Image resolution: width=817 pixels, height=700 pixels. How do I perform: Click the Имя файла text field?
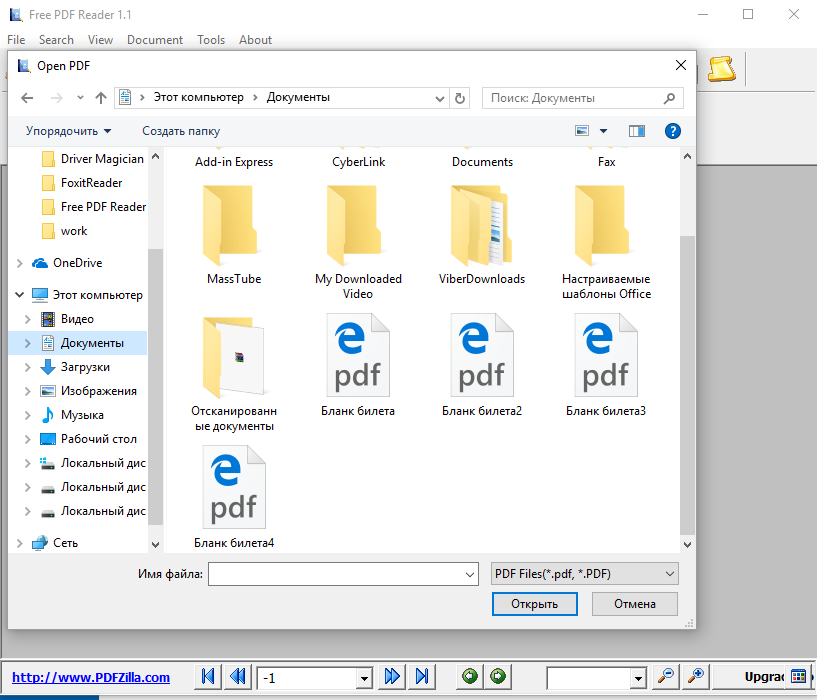click(335, 574)
